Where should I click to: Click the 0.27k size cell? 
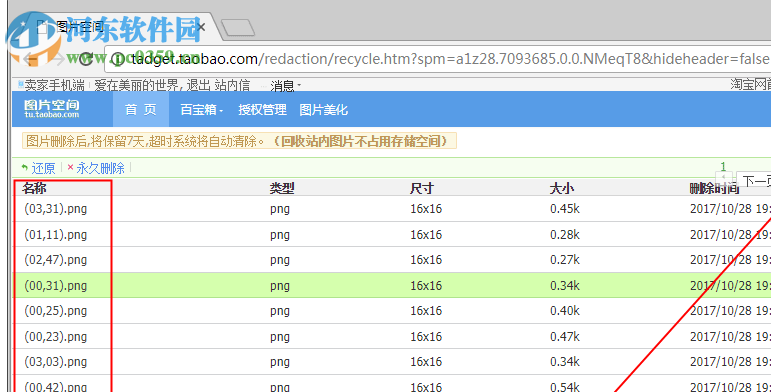tap(564, 260)
